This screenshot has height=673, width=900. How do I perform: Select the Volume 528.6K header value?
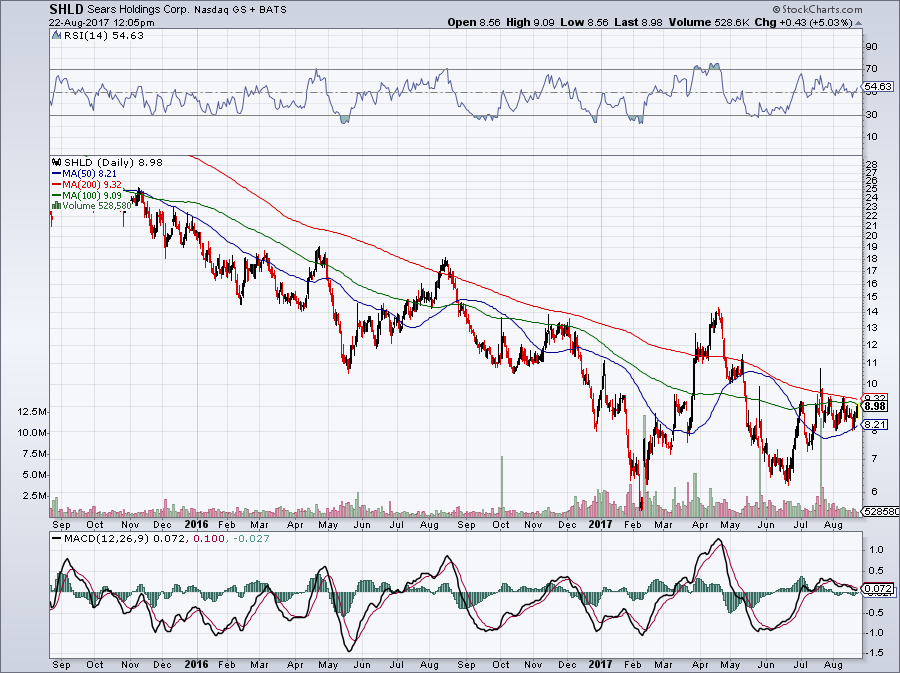(708, 22)
